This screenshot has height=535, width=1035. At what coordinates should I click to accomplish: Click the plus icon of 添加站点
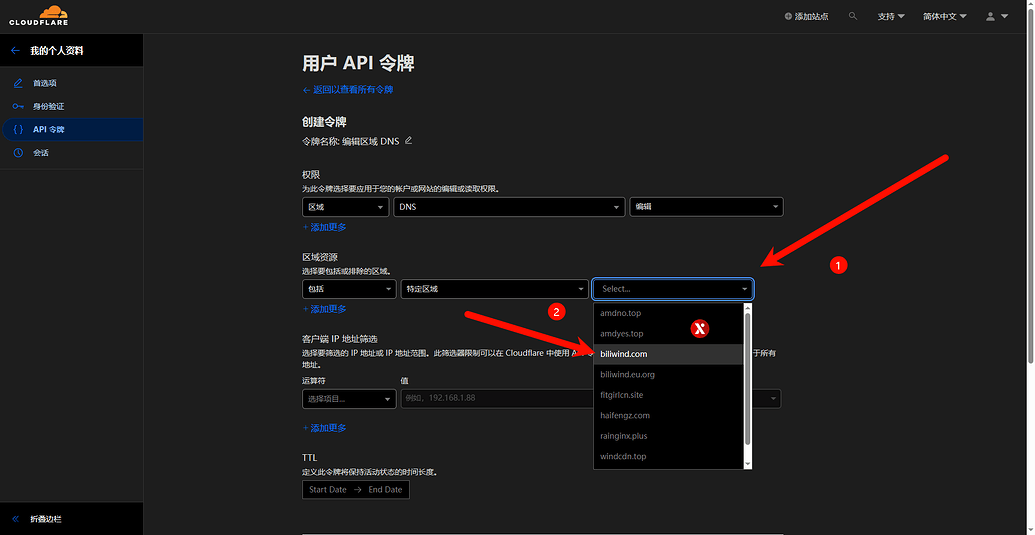788,16
